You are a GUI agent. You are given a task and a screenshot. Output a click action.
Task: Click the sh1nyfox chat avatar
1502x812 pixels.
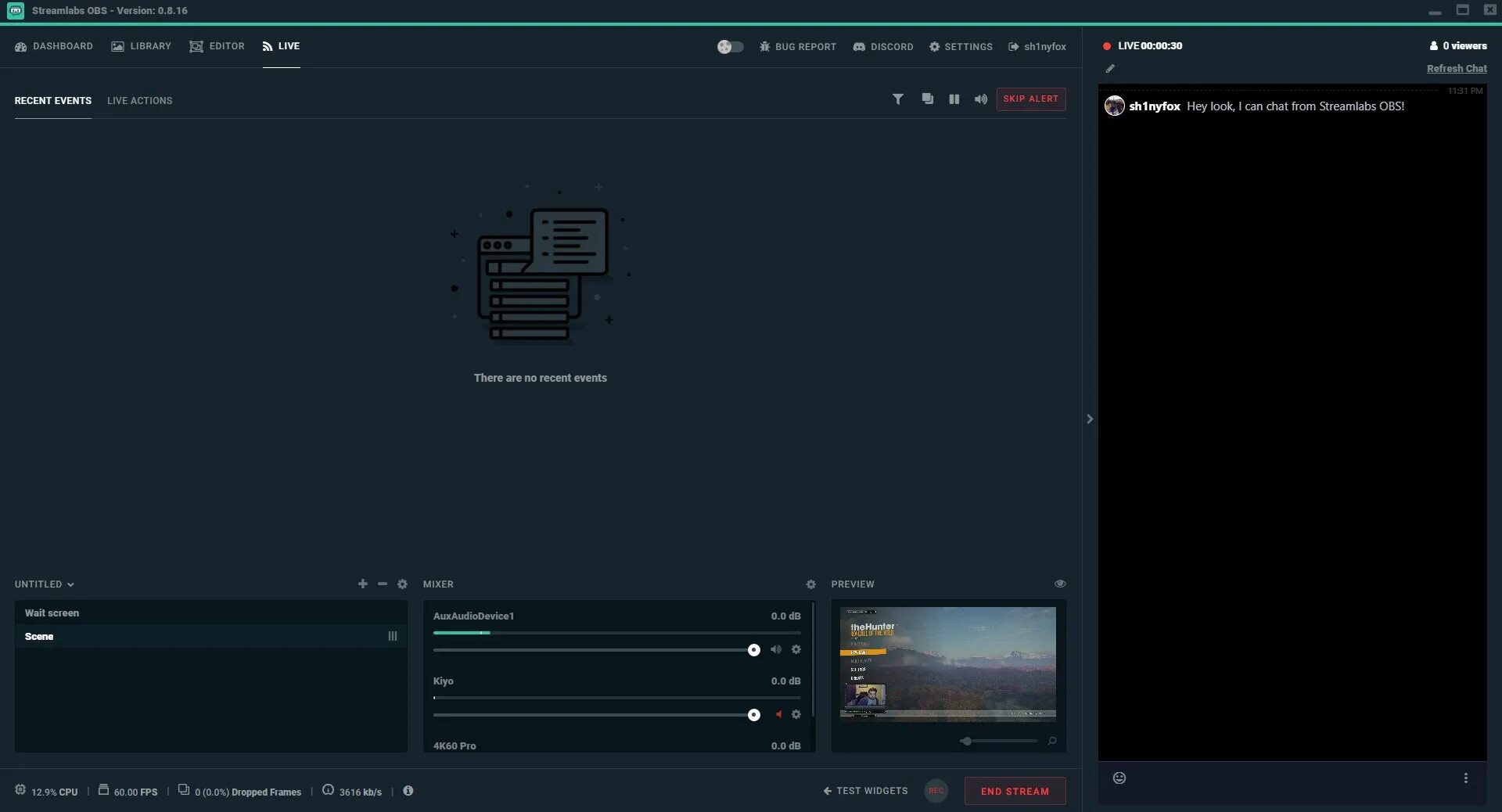coord(1114,106)
